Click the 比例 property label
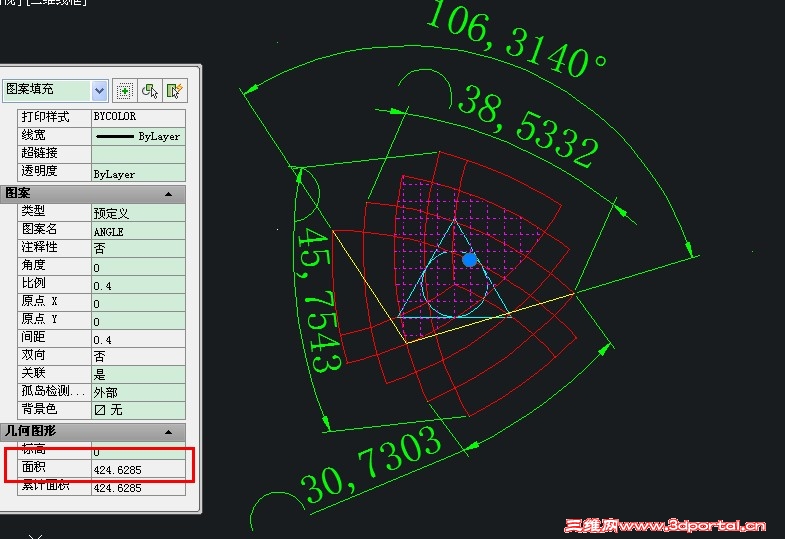Screen dimensions: 785x539 click(x=34, y=283)
